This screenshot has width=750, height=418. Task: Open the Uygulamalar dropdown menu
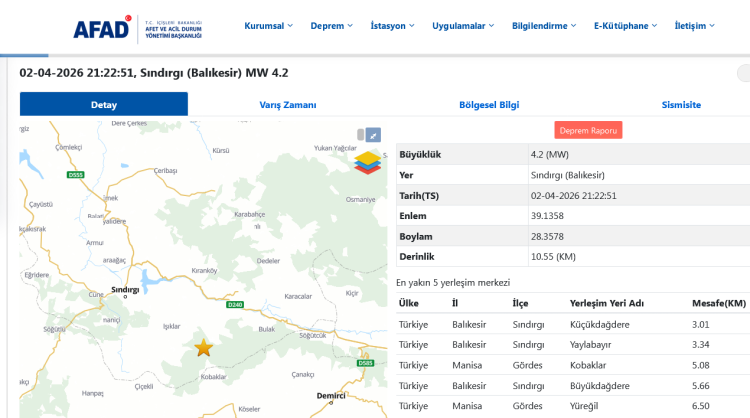pyautogui.click(x=465, y=26)
